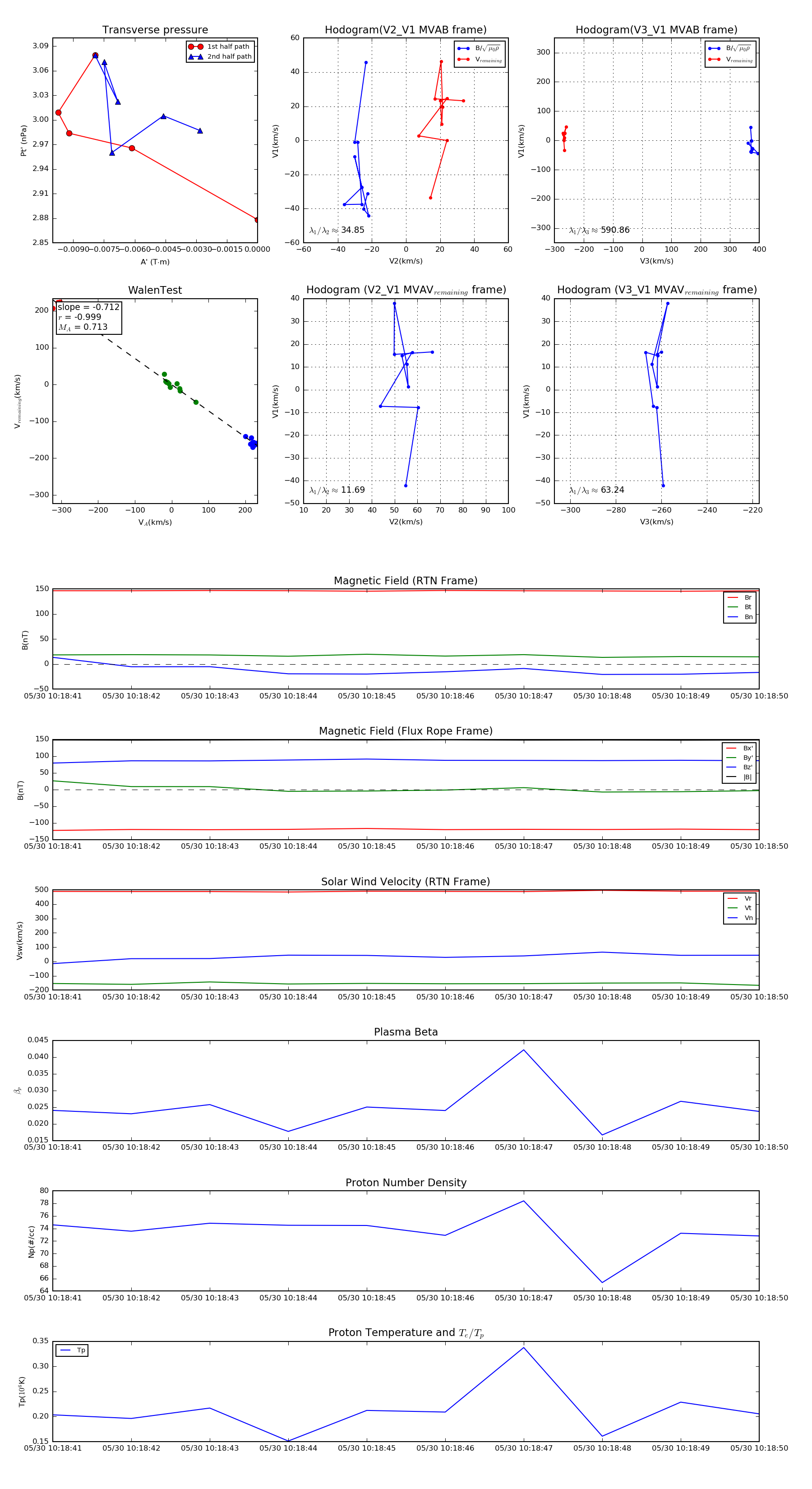This screenshot has height=1489, width=812.
Task: Click the Hodogram (V2_V1 MVAV remaining frame) title
Action: tap(406, 290)
